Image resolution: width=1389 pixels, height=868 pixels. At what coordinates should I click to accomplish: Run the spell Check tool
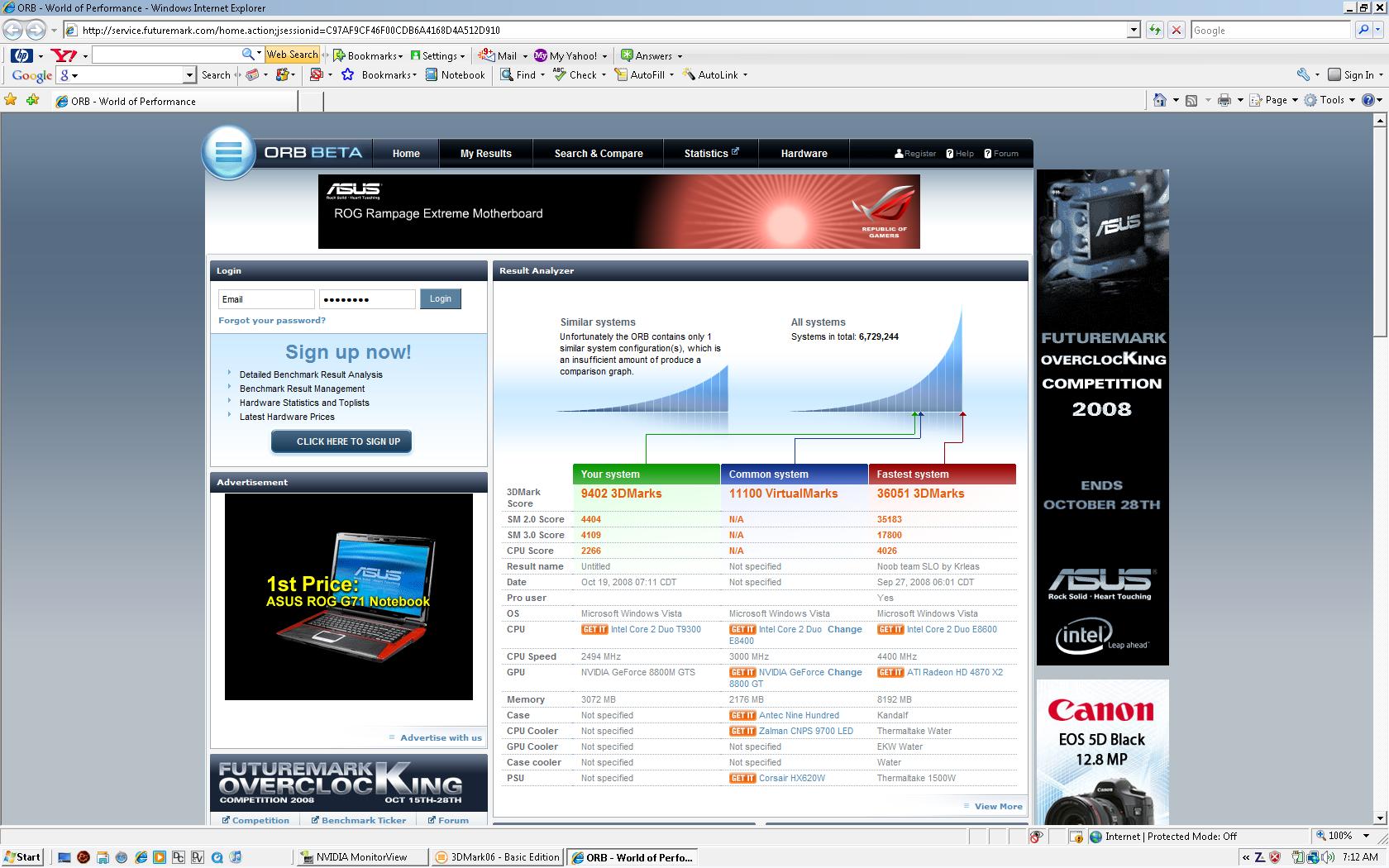[x=574, y=75]
